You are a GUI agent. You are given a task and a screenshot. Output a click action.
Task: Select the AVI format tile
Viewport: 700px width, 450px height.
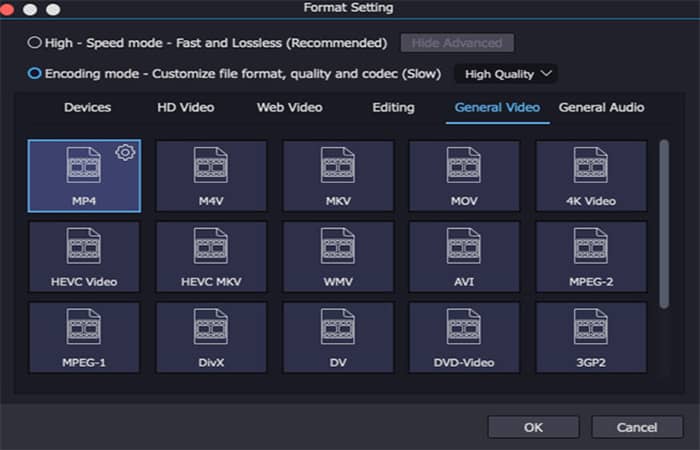pos(464,257)
